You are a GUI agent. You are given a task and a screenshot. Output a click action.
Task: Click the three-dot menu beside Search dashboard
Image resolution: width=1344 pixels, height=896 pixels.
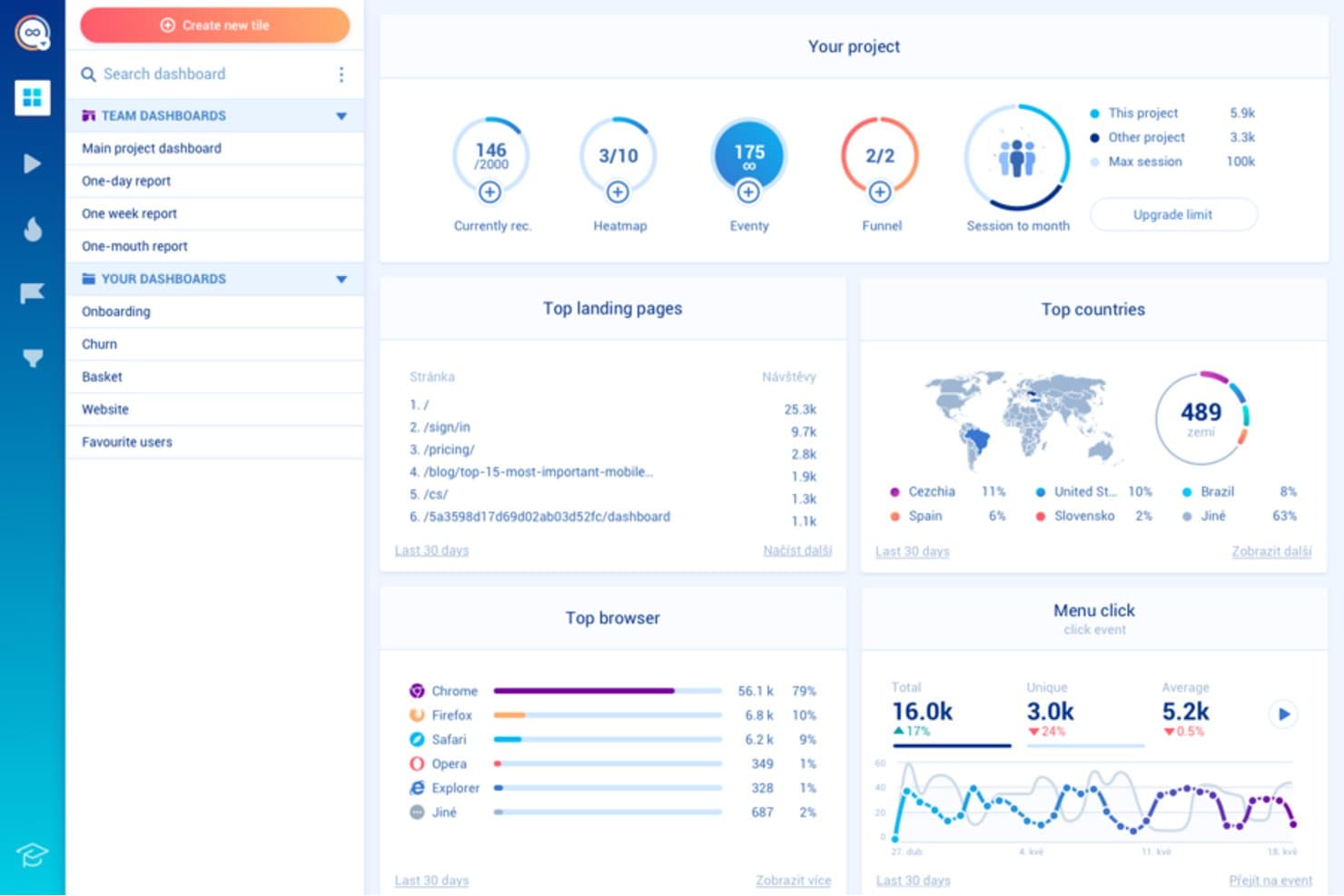point(341,74)
